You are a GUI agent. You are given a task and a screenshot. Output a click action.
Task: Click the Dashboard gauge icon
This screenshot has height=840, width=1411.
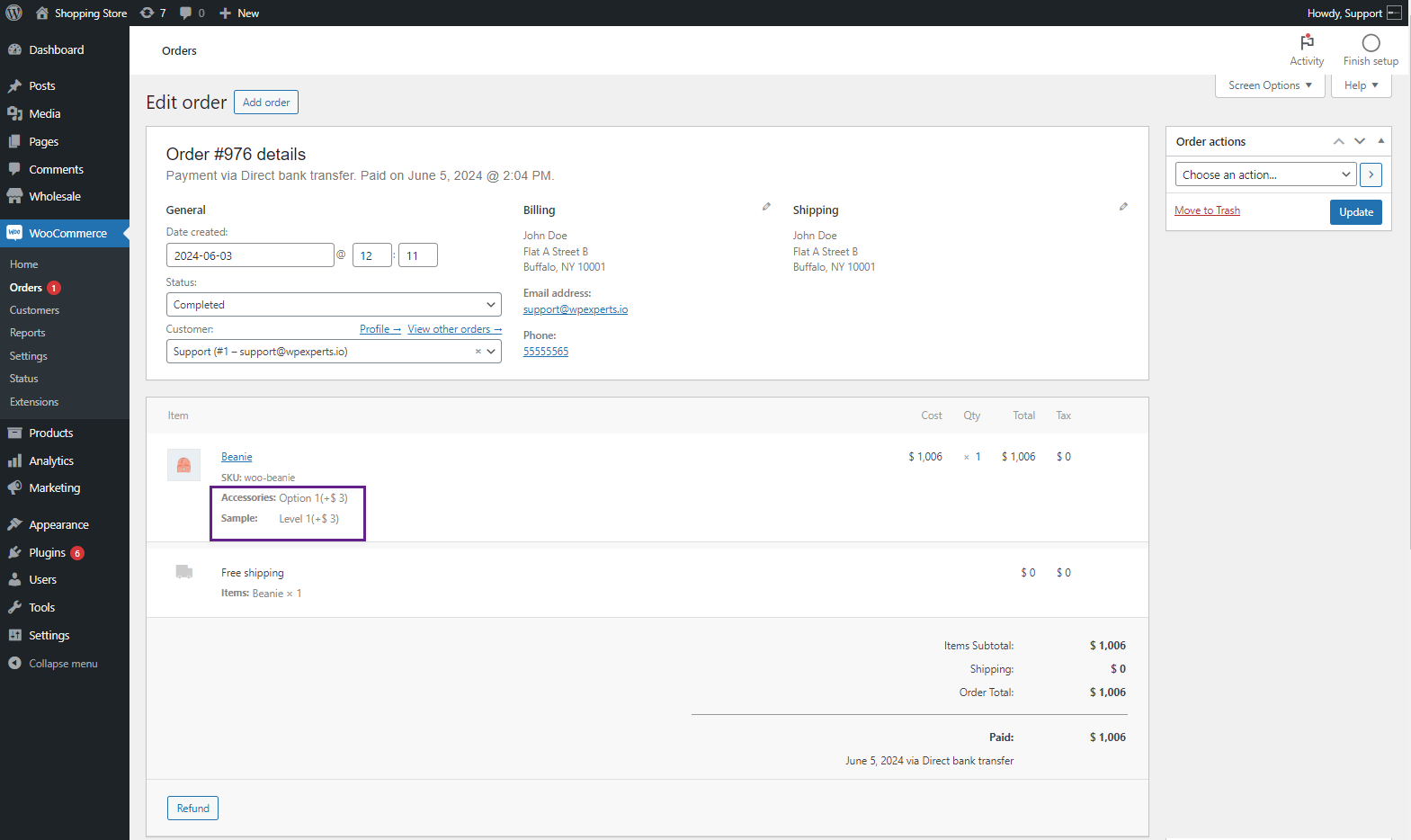[14, 49]
